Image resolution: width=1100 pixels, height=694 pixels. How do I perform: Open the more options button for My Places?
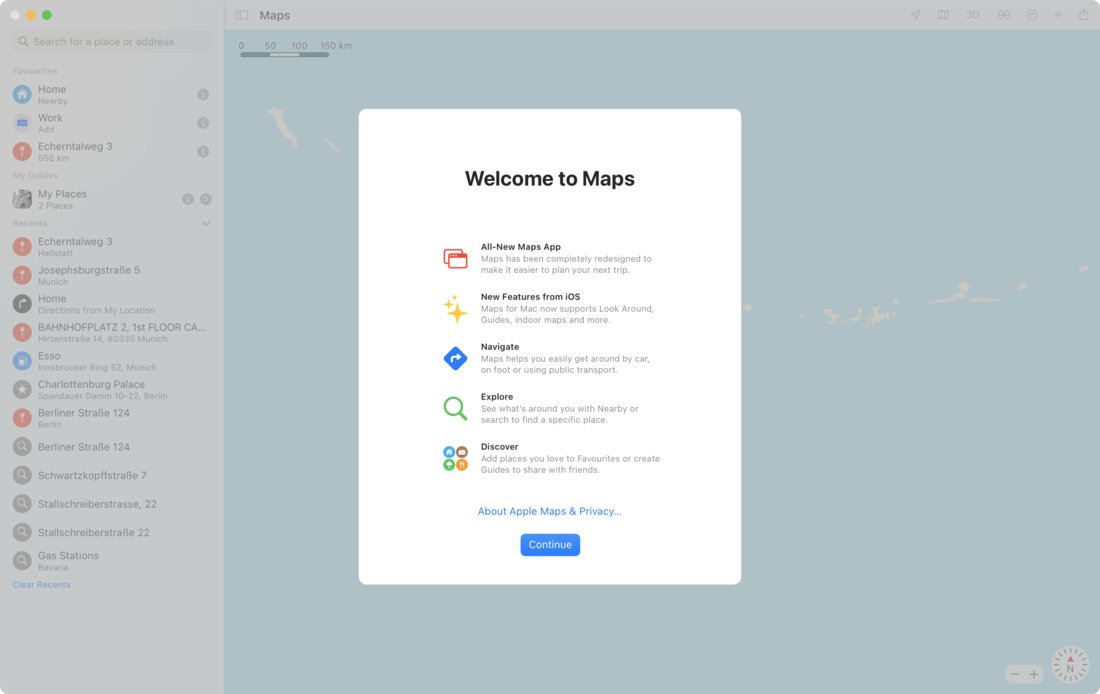point(206,199)
